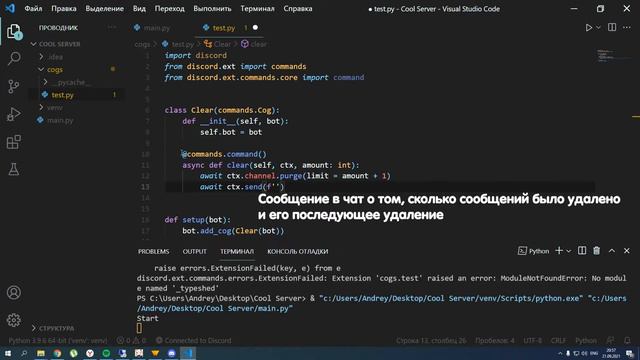Open the Справка menu
The width and height of the screenshot is (640, 360).
tap(298, 9)
